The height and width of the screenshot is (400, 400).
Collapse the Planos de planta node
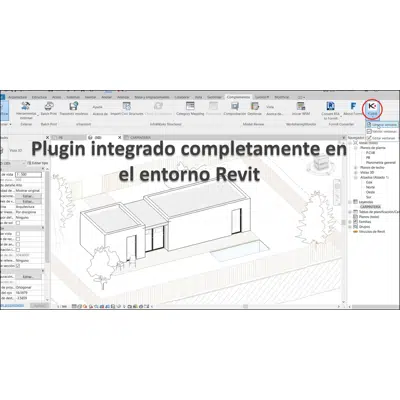click(x=356, y=147)
